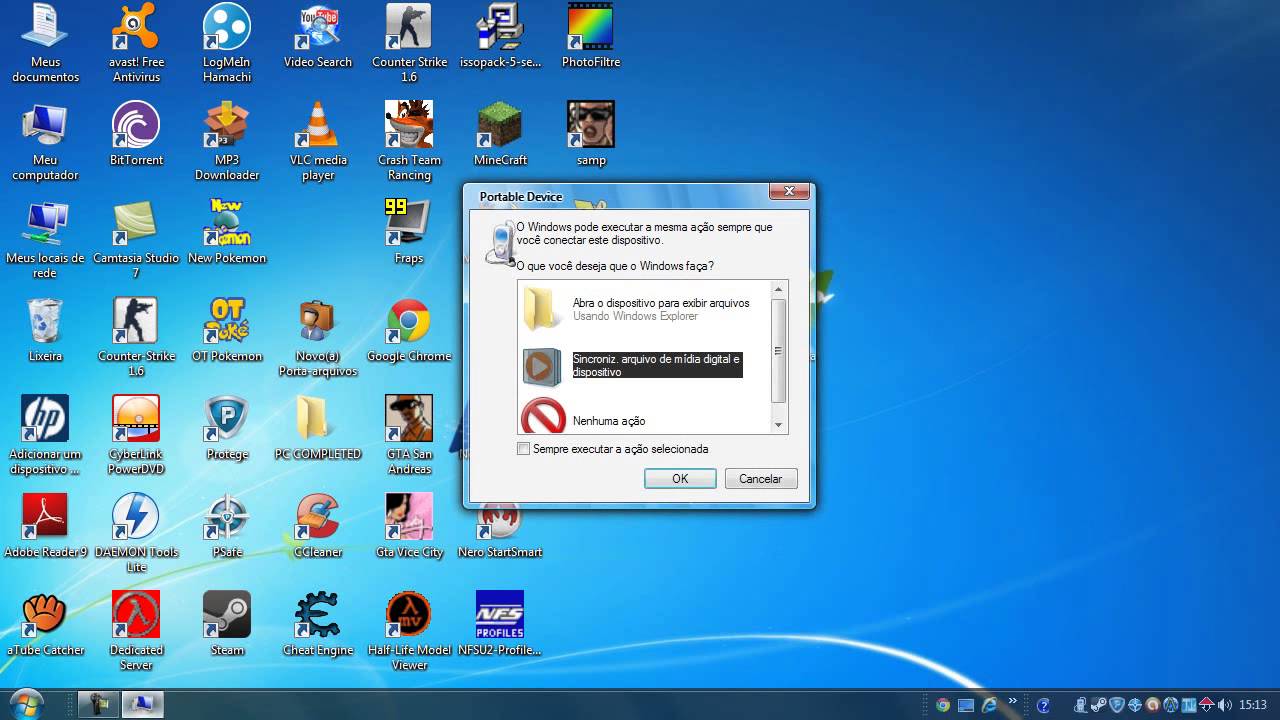1280x720 pixels.
Task: Select the Adicionar um dispositivo HP icon
Action: point(45,435)
